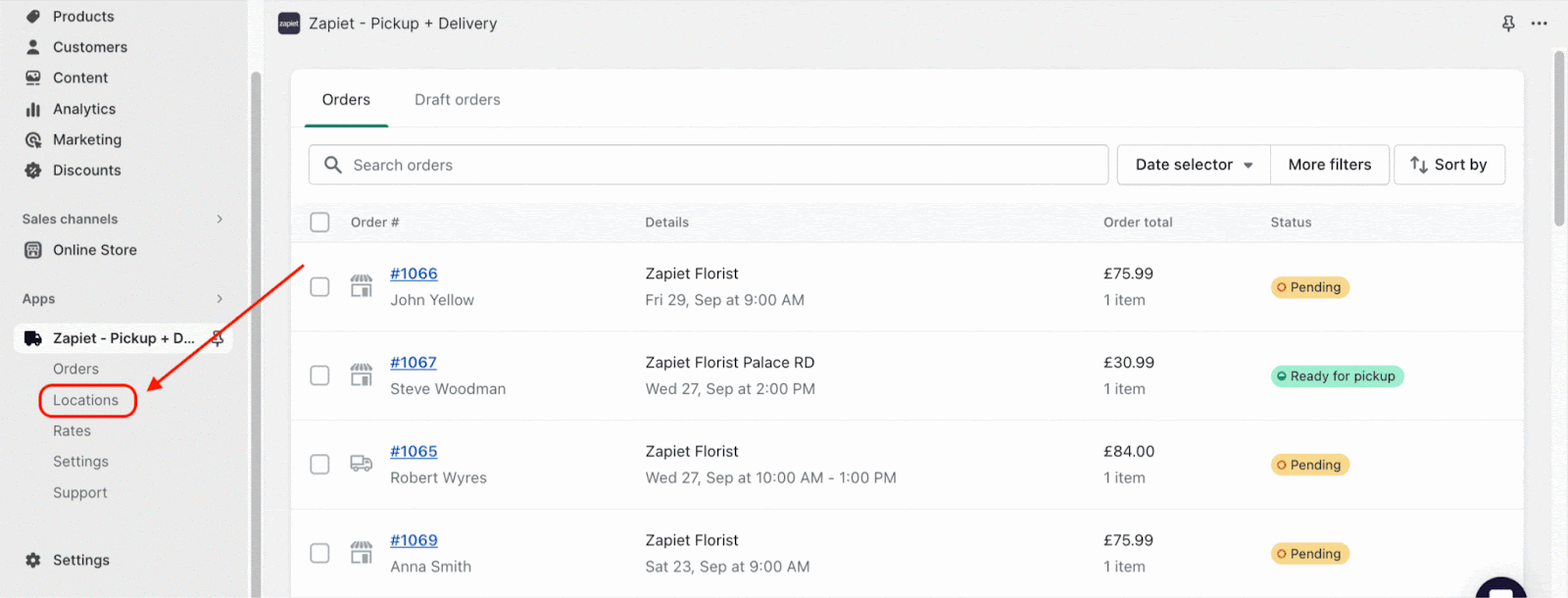Viewport: 1568px width, 598px height.
Task: Click the pin icon in the app header
Action: [1508, 24]
